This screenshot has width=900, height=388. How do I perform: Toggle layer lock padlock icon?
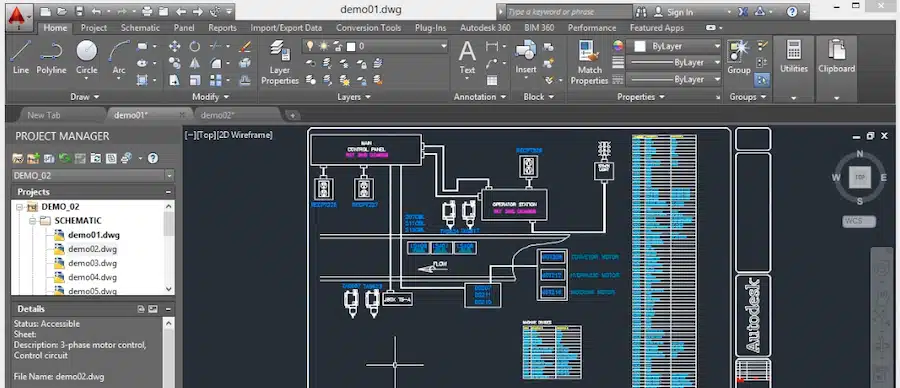tap(338, 46)
